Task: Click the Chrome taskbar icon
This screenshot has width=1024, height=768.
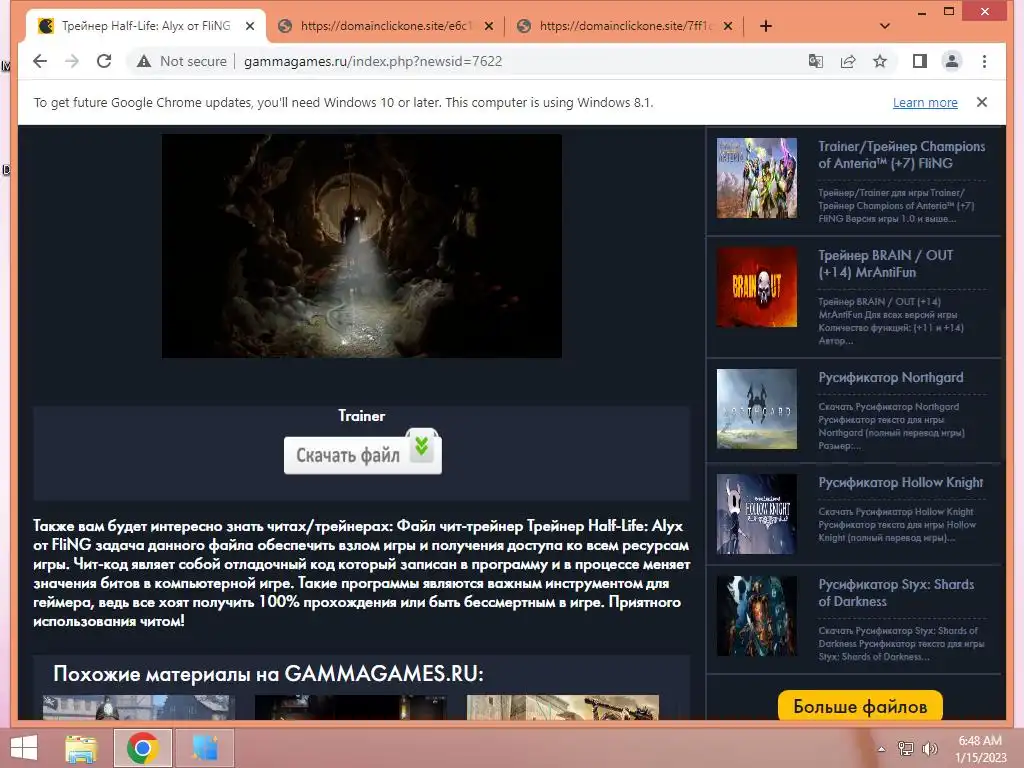Action: pyautogui.click(x=143, y=748)
